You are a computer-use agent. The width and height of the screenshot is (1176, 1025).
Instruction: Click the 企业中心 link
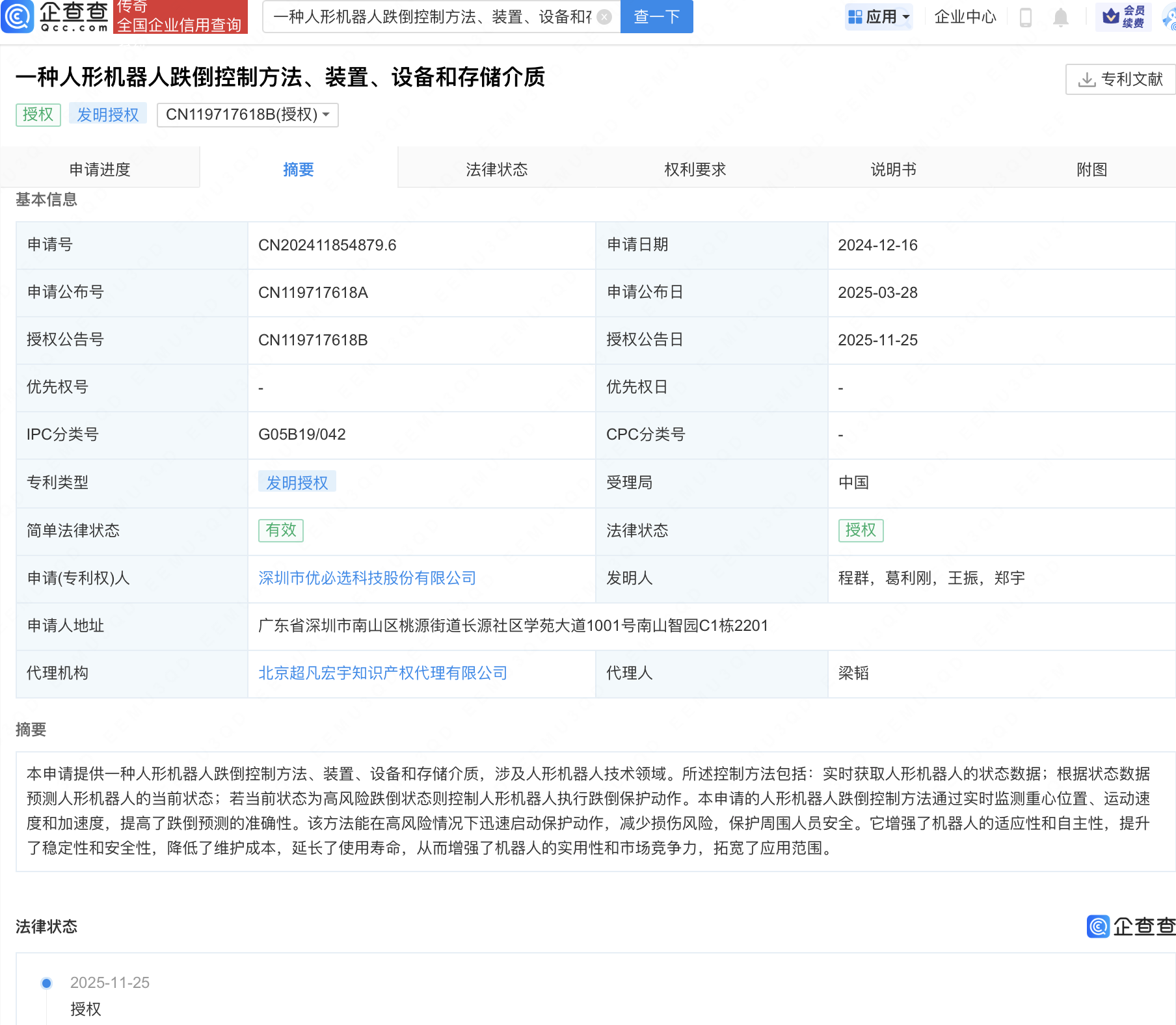click(x=965, y=17)
